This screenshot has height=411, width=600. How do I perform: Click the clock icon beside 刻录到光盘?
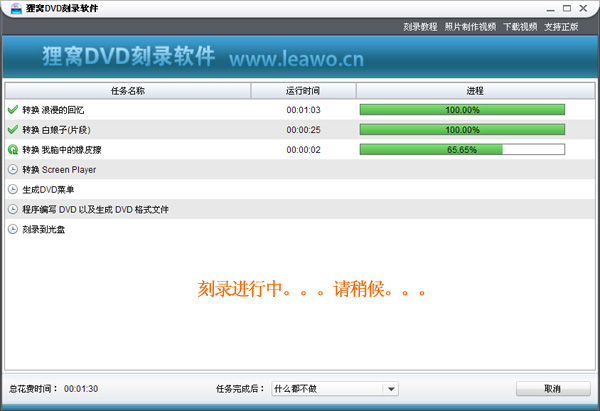coord(13,229)
